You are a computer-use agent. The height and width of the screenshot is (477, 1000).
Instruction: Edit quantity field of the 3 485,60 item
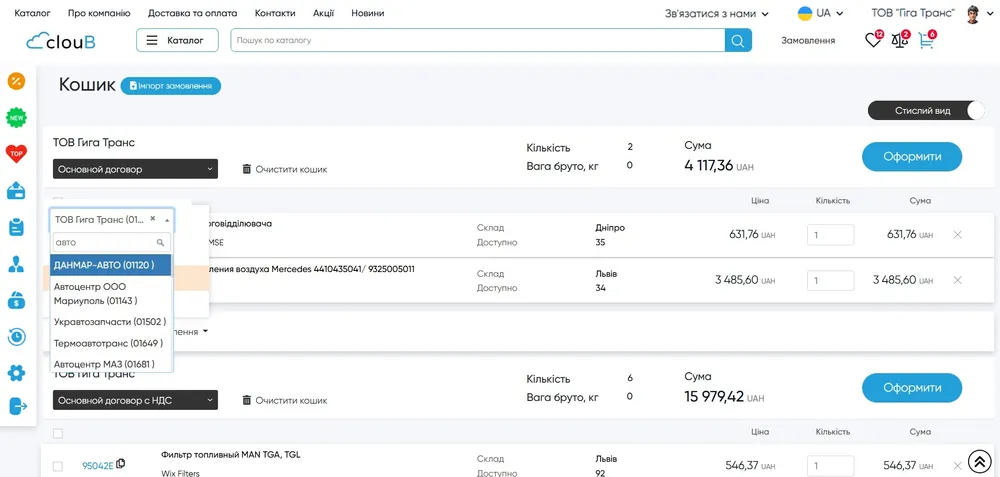click(830, 281)
